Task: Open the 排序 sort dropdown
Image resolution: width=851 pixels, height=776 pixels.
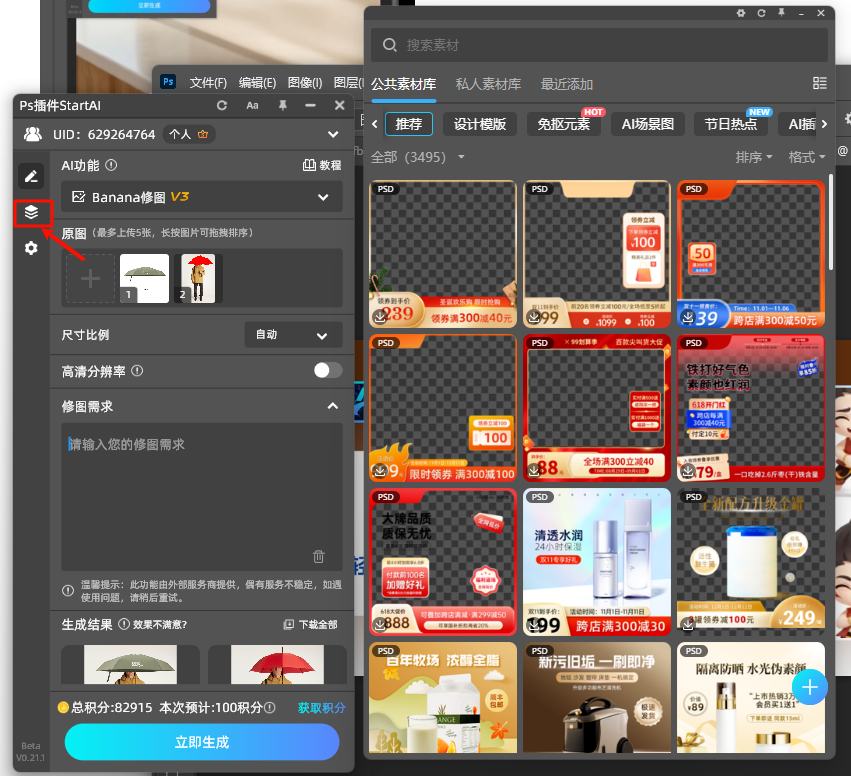Action: click(x=755, y=157)
